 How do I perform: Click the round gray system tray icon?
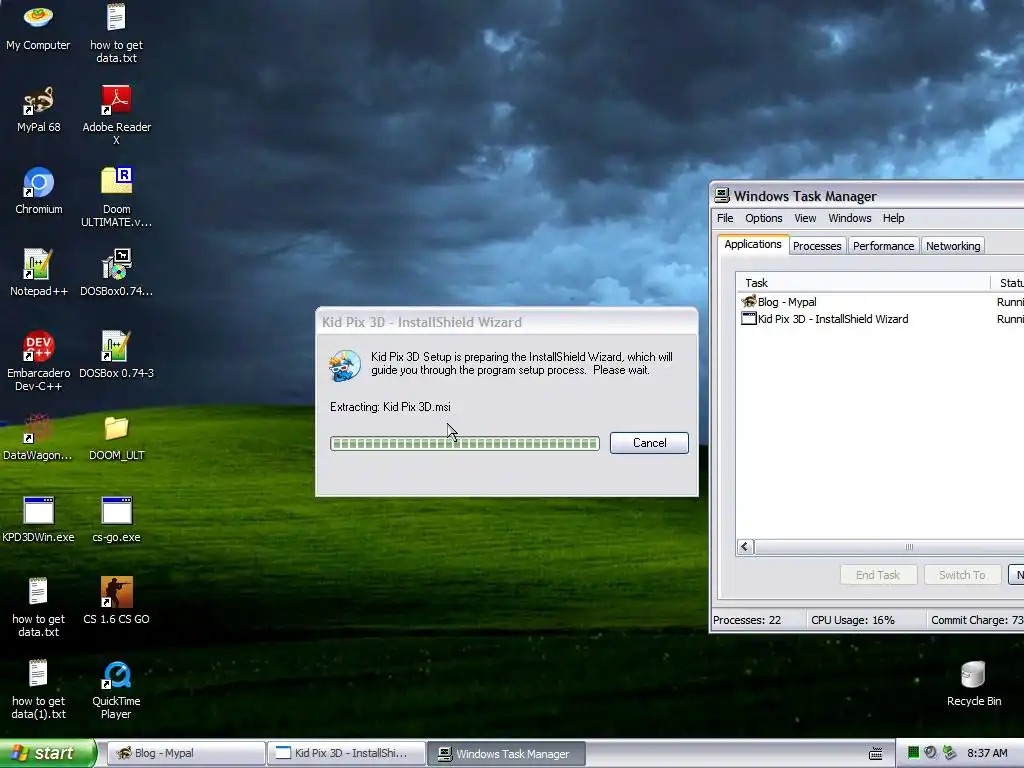[931, 753]
